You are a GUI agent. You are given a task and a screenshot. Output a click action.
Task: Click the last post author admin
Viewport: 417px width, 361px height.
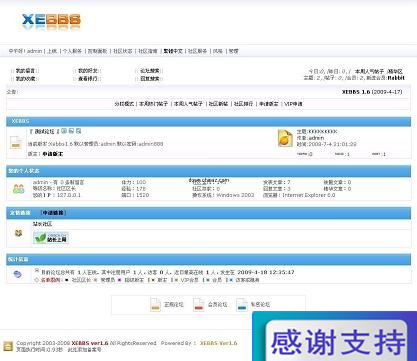(x=316, y=138)
